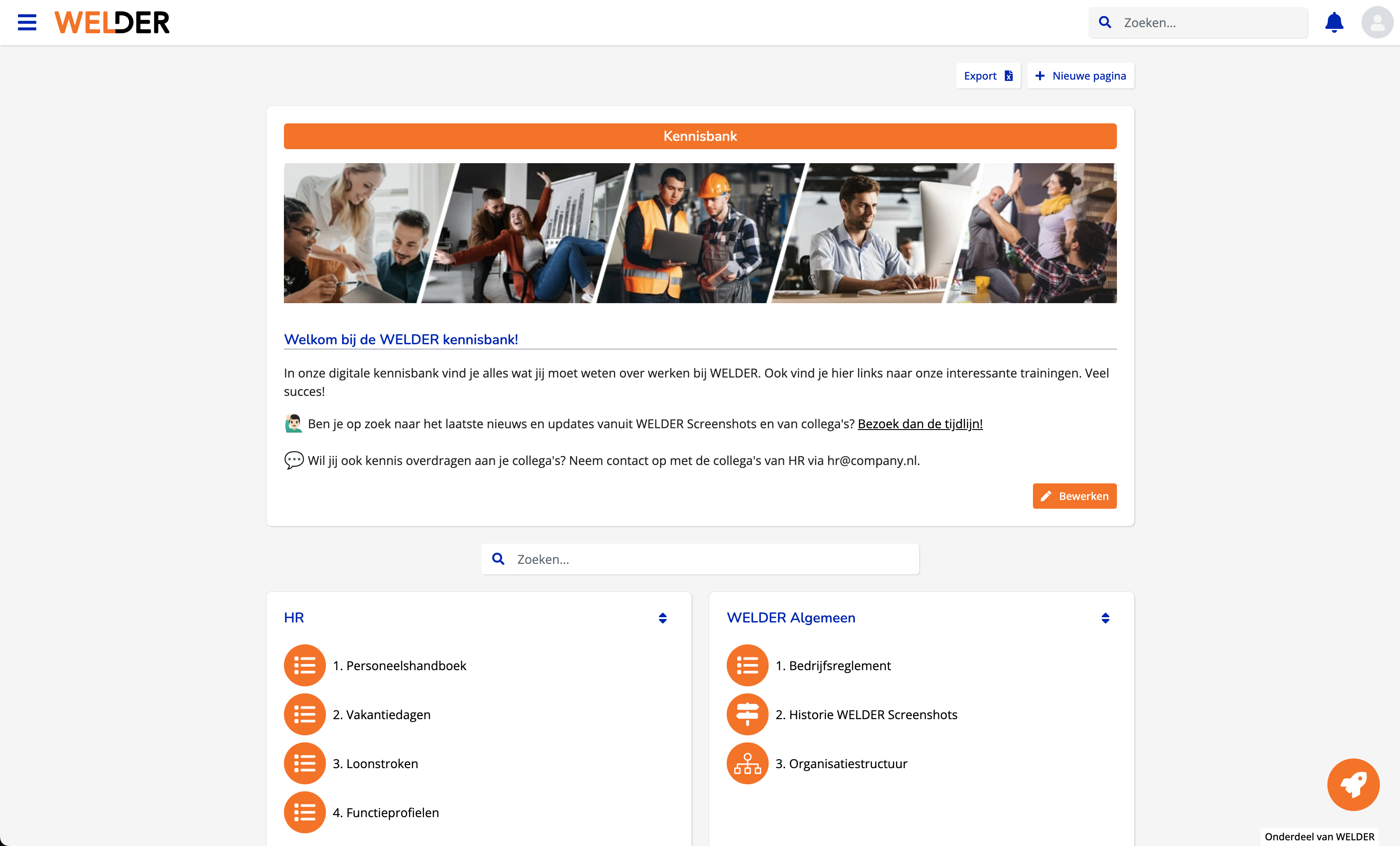1400x846 pixels.
Task: Open the hamburger navigation menu
Action: [x=27, y=23]
